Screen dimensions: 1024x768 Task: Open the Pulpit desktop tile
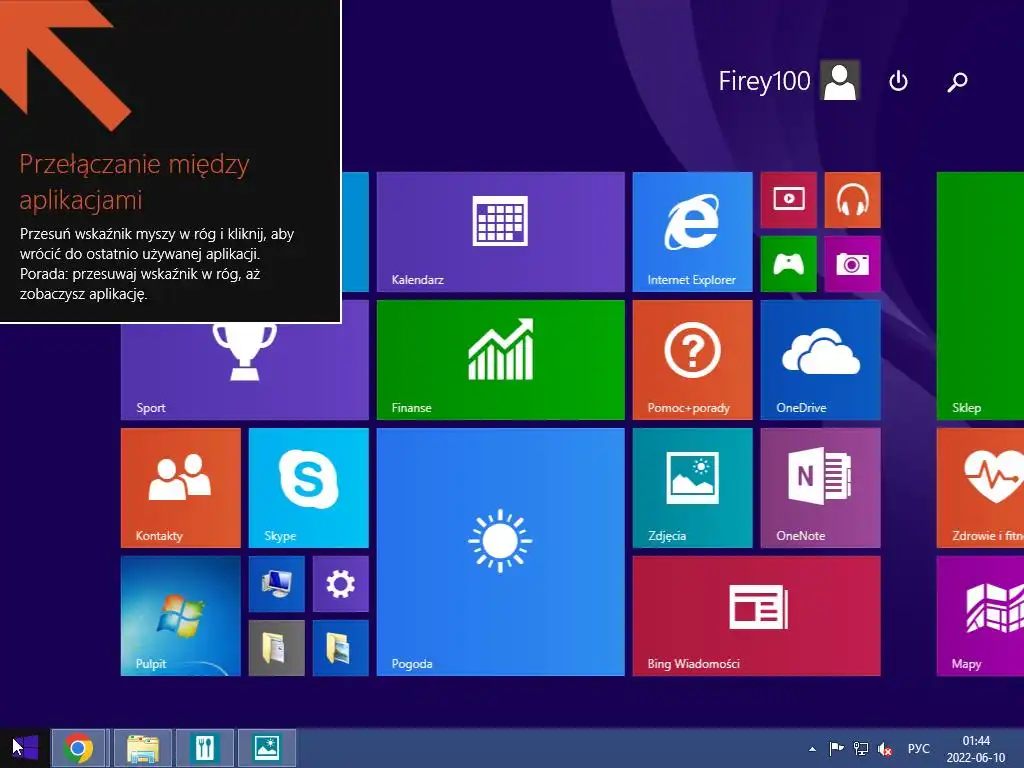tap(180, 616)
